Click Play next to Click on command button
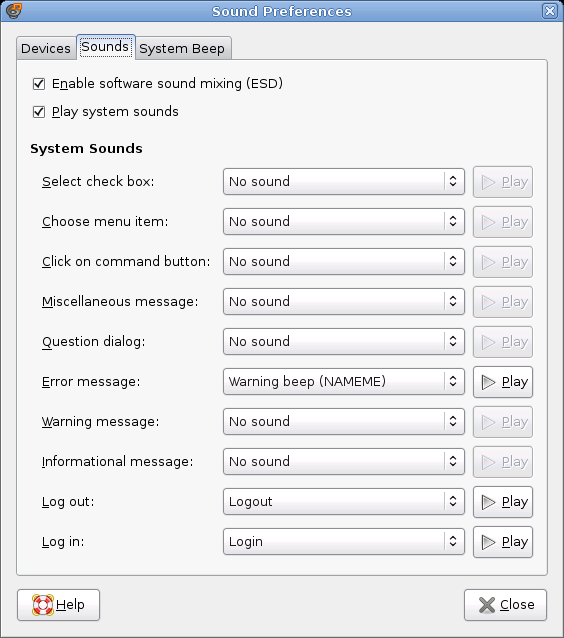The image size is (564, 638). pos(503,262)
